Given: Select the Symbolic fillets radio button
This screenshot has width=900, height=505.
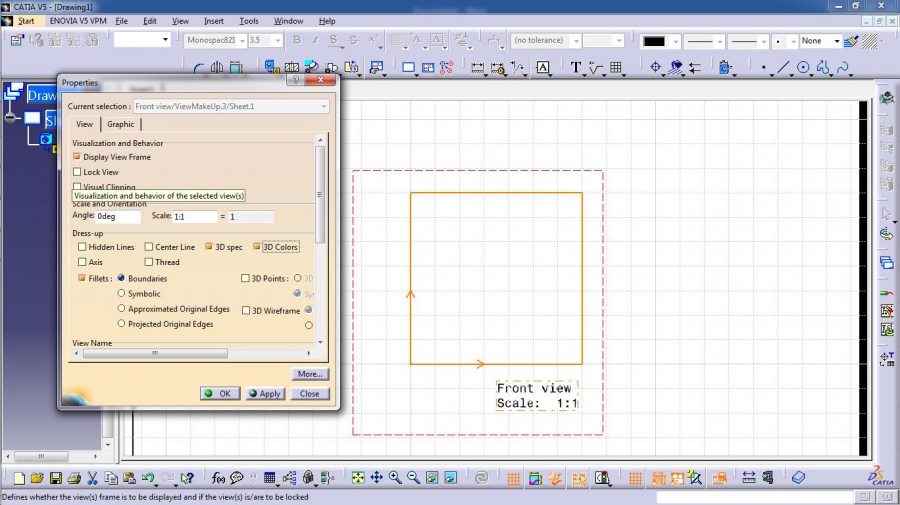Looking at the screenshot, I should pos(121,293).
